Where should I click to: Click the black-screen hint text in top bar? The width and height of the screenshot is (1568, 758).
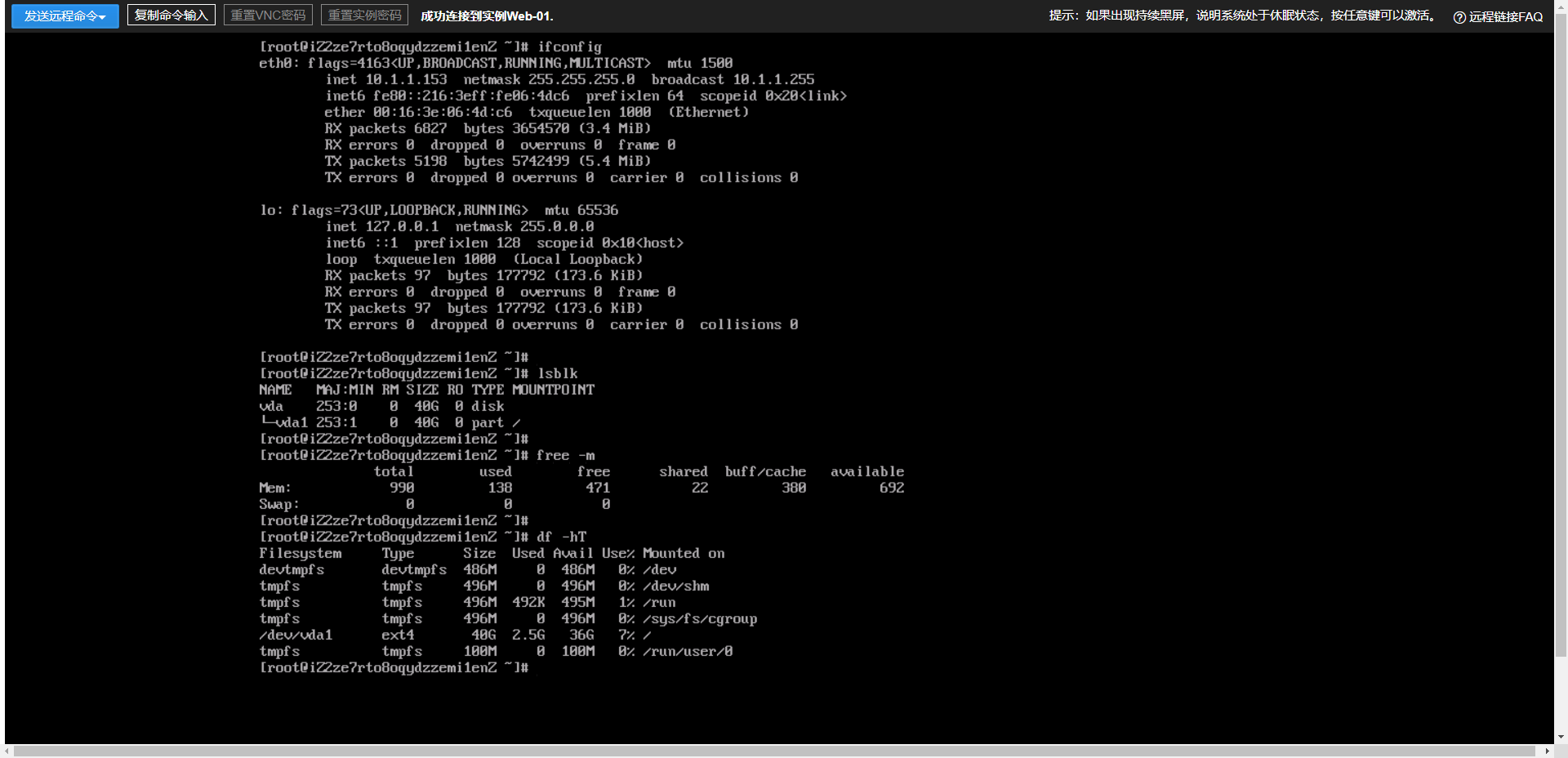[1242, 16]
